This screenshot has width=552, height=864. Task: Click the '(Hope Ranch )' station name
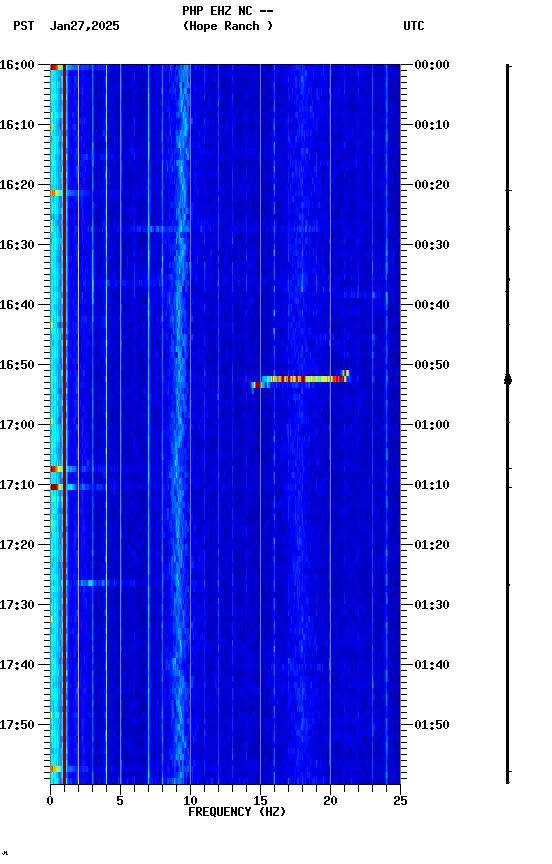point(228,26)
